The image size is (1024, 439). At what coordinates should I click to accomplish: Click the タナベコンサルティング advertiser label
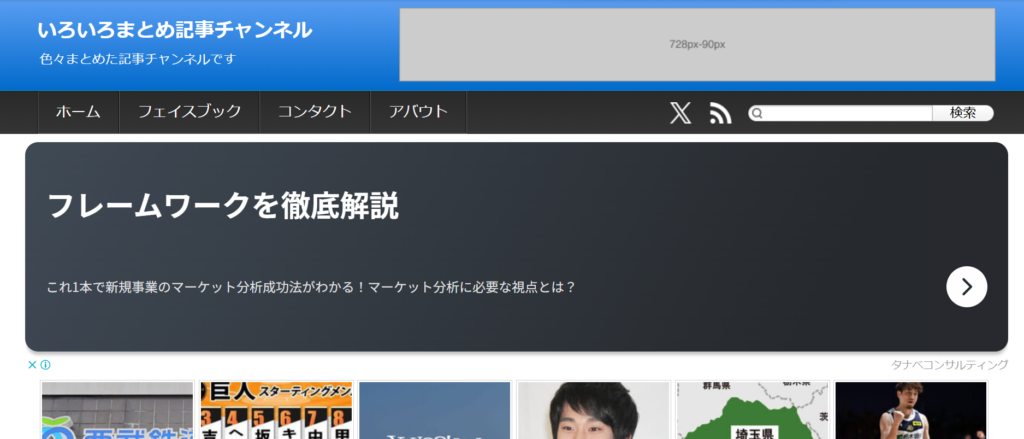[x=949, y=365]
